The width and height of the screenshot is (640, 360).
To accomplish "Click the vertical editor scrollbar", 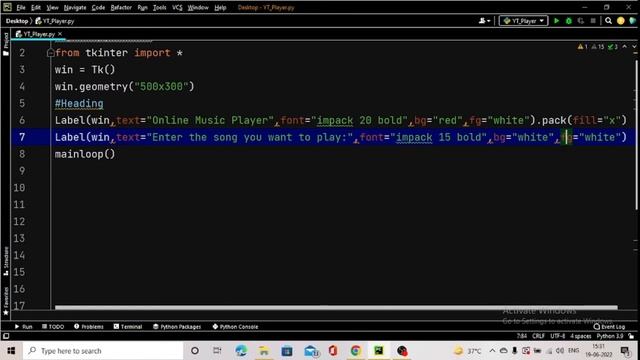I will click(x=636, y=135).
